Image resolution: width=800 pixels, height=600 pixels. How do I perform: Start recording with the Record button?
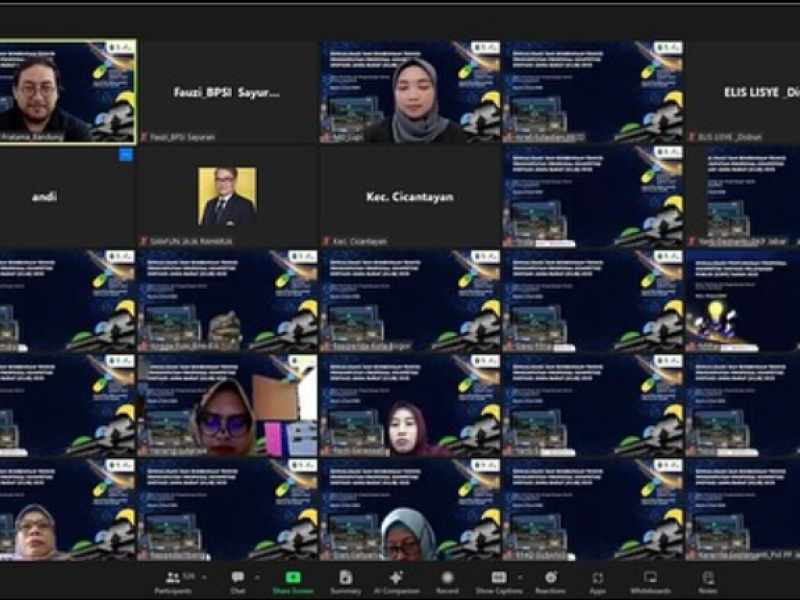coord(447,578)
